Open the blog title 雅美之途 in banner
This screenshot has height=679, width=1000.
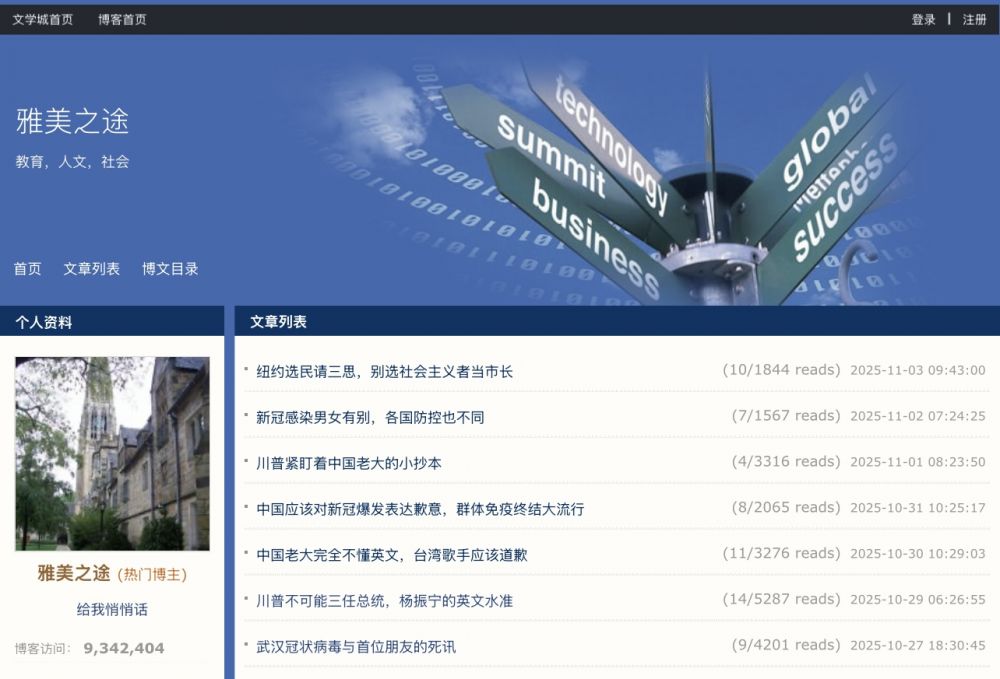(x=72, y=121)
